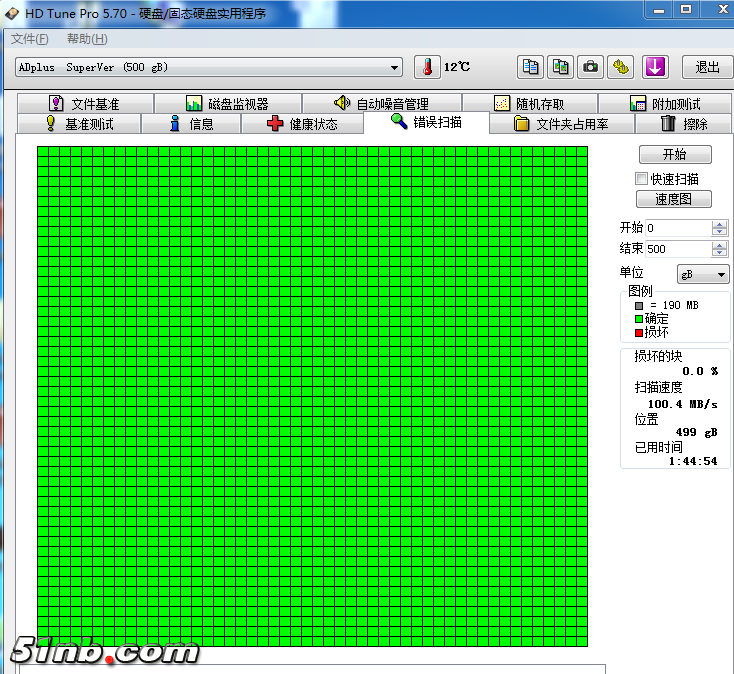Open the 单位 unit gB dropdown
734x674 pixels.
pos(703,274)
